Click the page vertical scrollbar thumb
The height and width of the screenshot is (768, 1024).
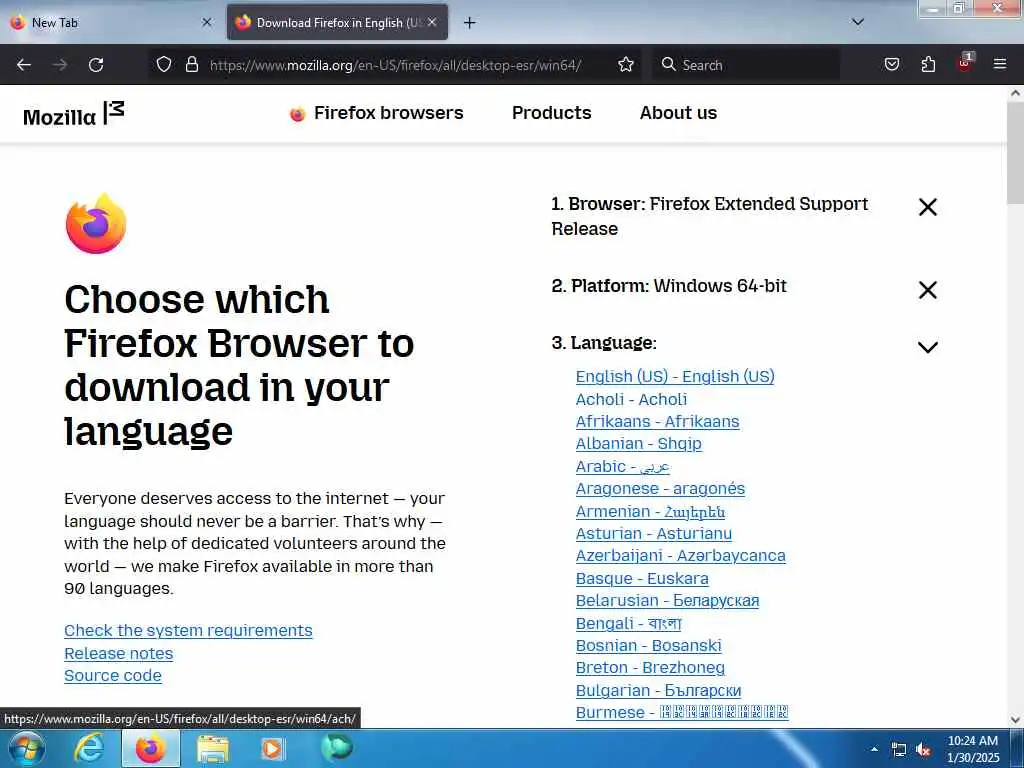(x=1015, y=153)
